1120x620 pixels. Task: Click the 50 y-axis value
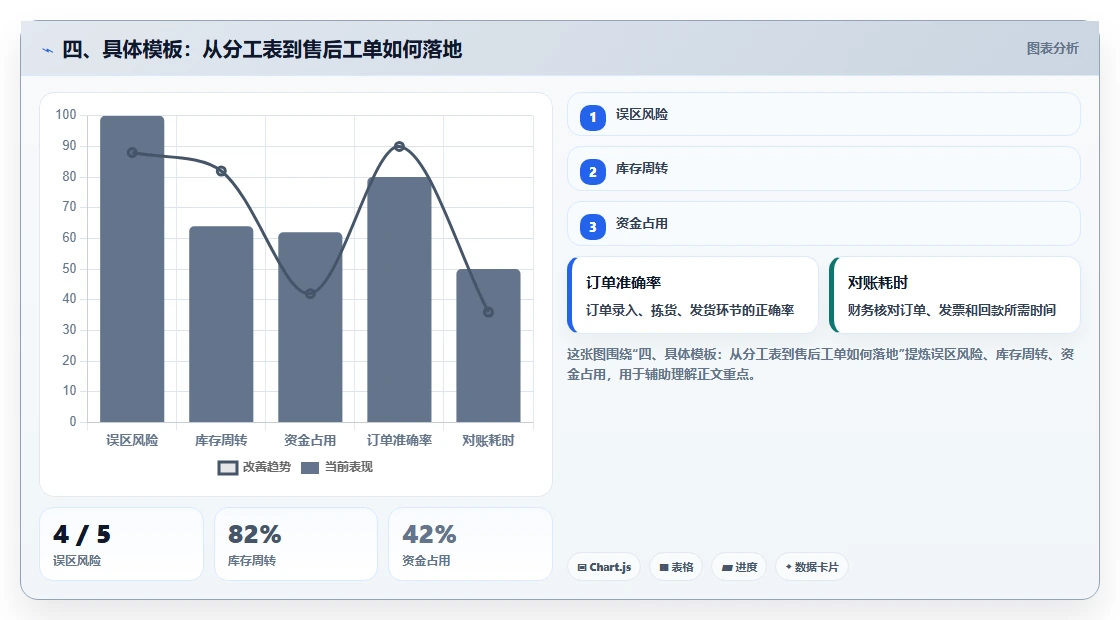coord(69,269)
